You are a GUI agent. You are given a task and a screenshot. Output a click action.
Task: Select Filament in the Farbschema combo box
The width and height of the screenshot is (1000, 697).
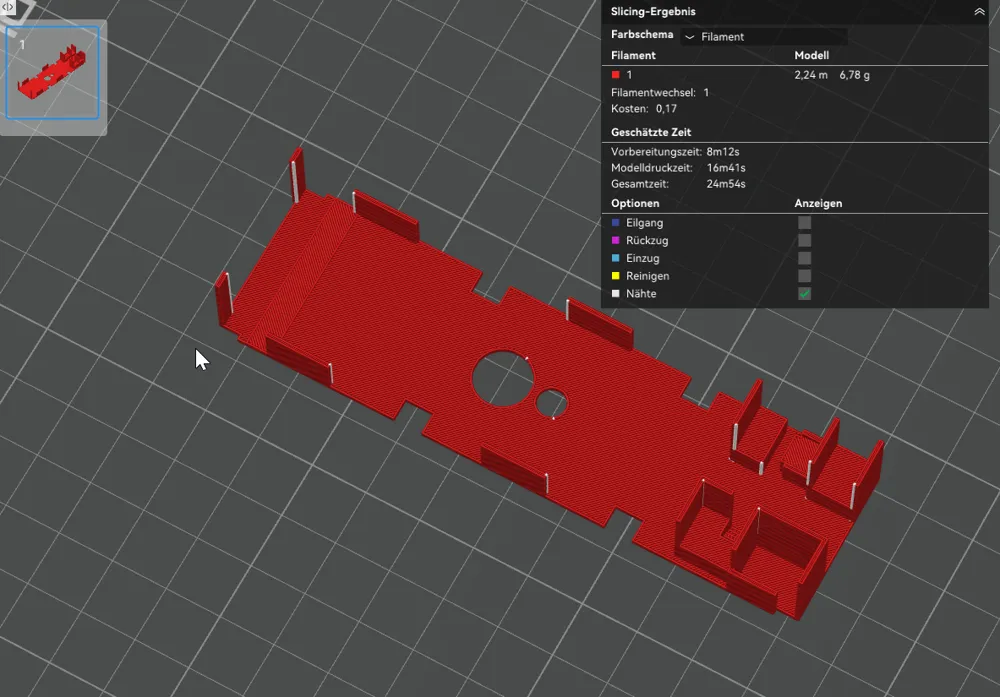point(763,35)
